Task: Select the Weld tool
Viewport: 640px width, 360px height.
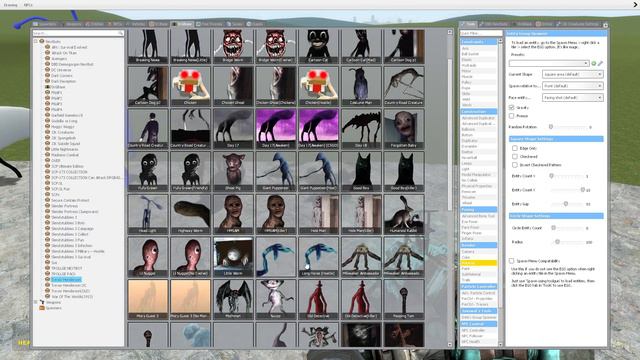Action: click(x=478, y=99)
